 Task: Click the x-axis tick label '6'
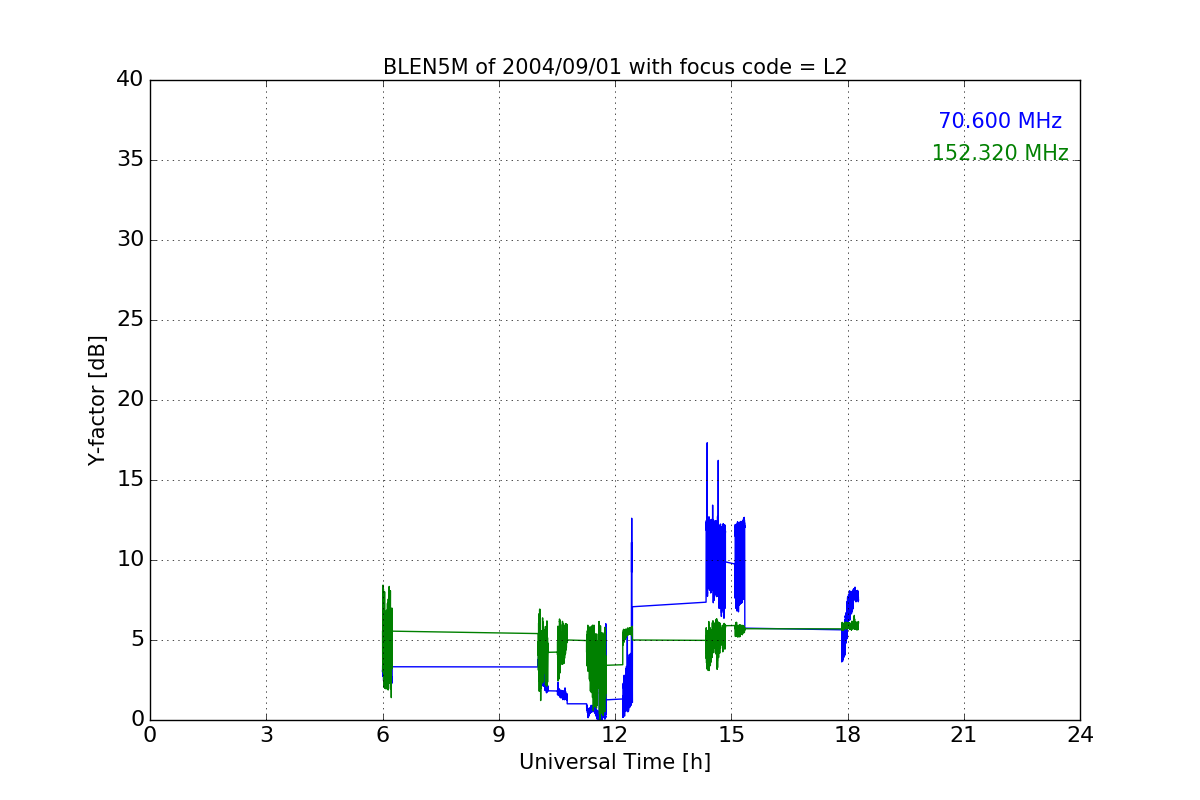[x=382, y=735]
